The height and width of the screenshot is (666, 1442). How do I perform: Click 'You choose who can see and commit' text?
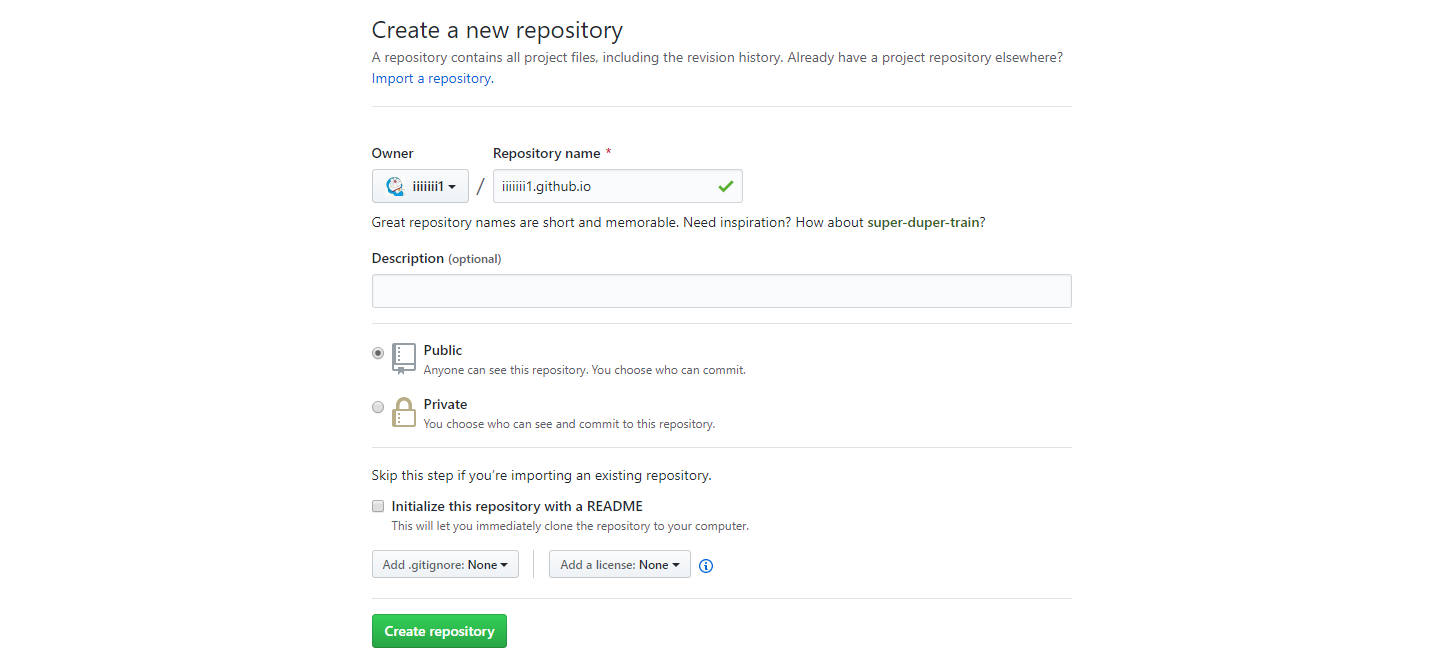point(569,424)
